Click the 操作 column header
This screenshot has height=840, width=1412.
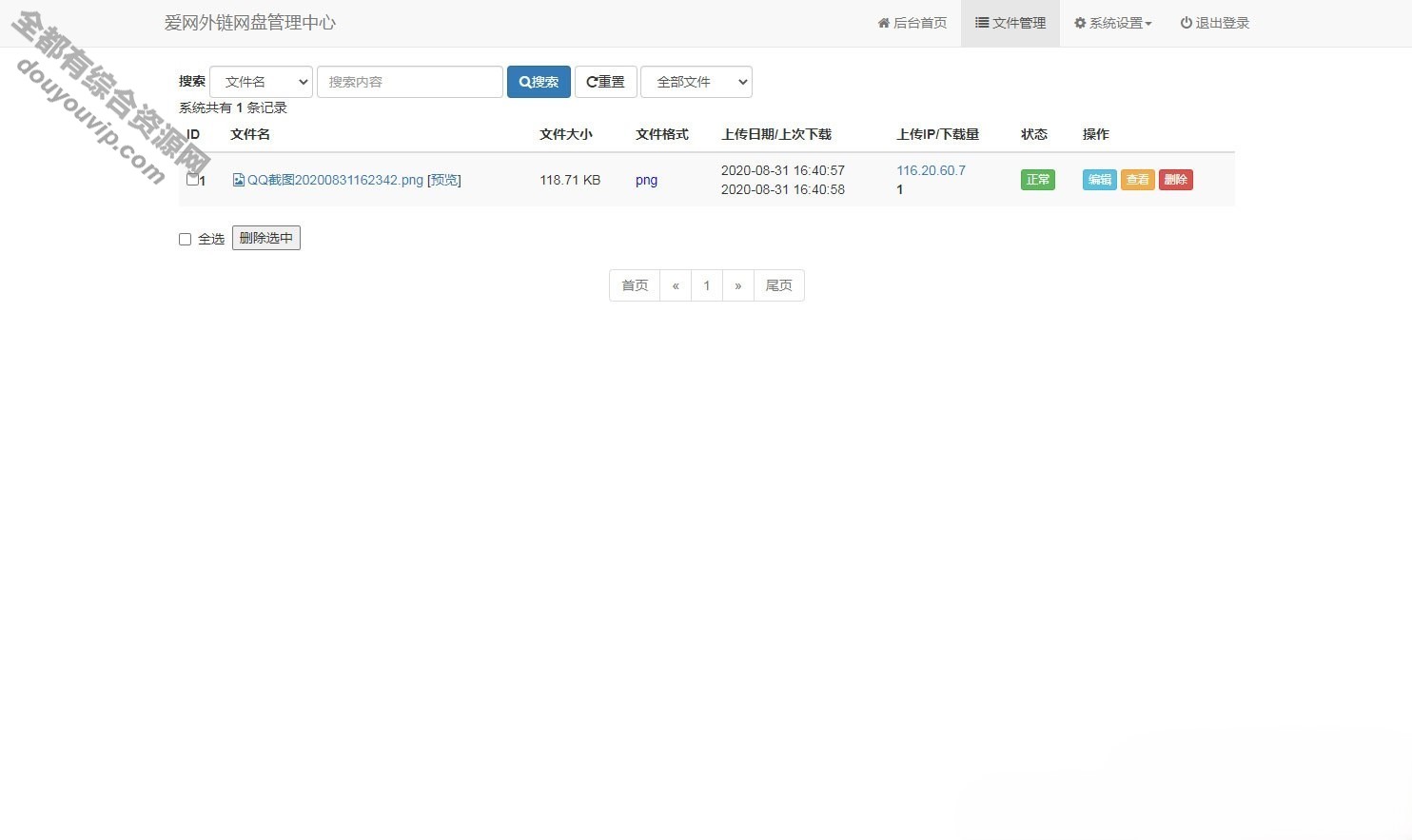click(x=1096, y=134)
